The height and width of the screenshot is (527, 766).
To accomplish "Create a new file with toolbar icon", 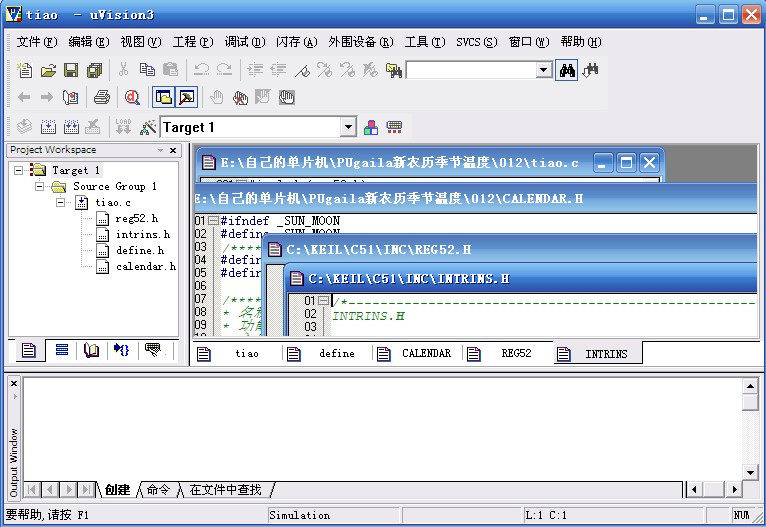I will (x=24, y=70).
